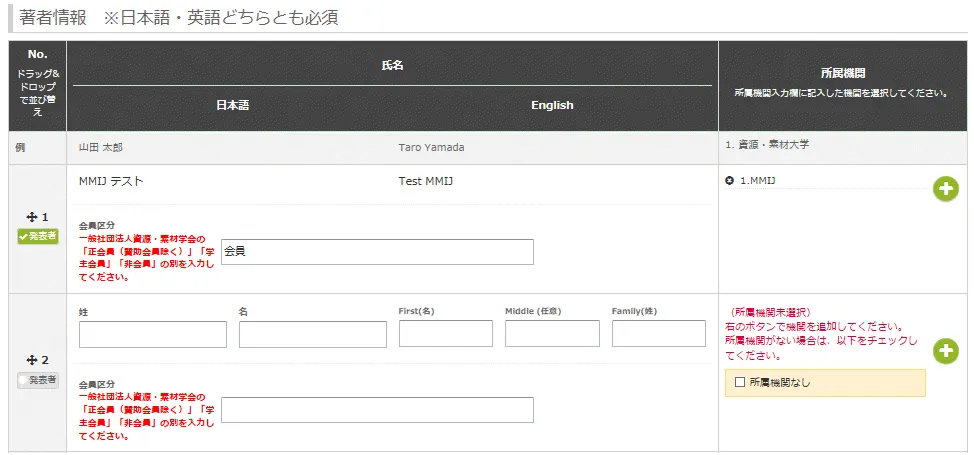Remove the 1.MMIJ affiliation with its x icon
Screen dimensions: 974x455
click(x=729, y=181)
